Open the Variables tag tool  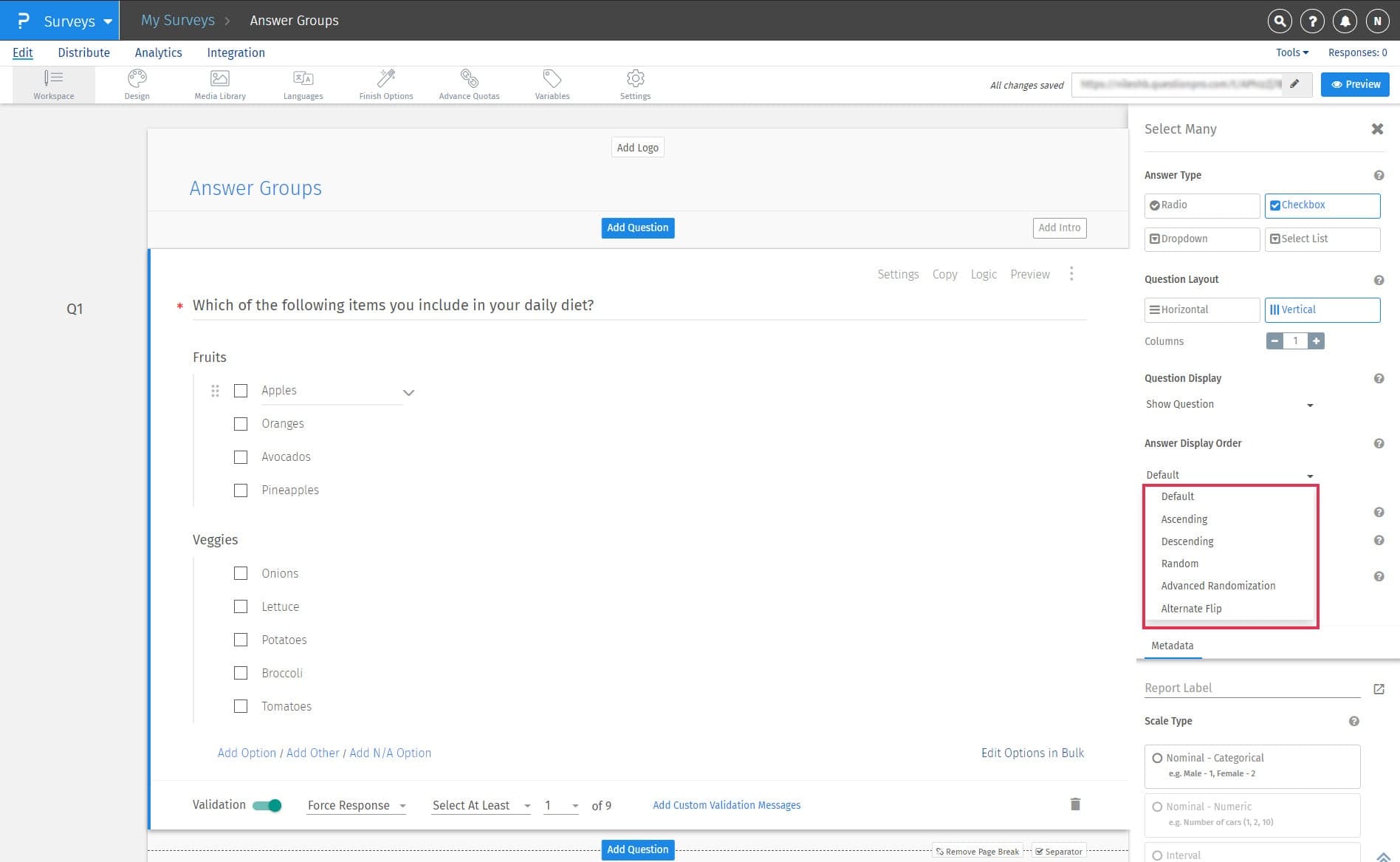click(552, 84)
